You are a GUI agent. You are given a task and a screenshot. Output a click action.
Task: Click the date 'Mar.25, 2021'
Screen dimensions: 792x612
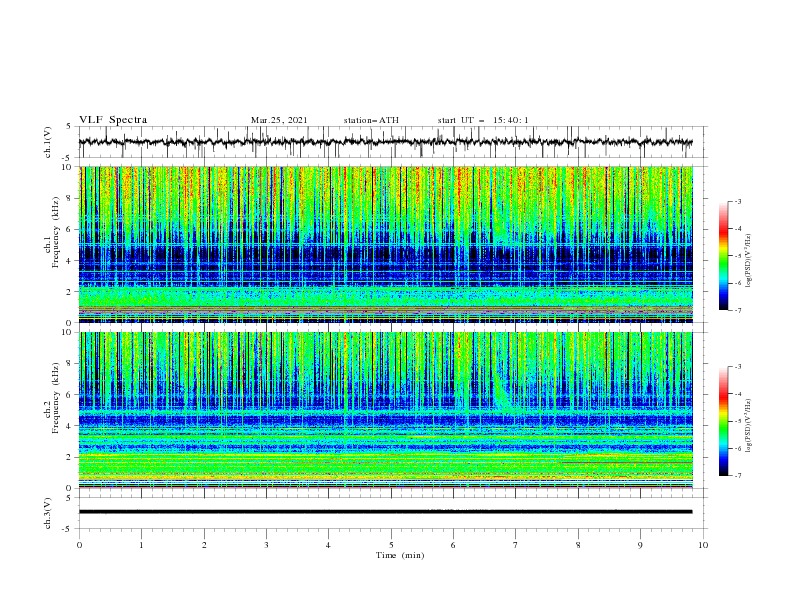point(279,120)
